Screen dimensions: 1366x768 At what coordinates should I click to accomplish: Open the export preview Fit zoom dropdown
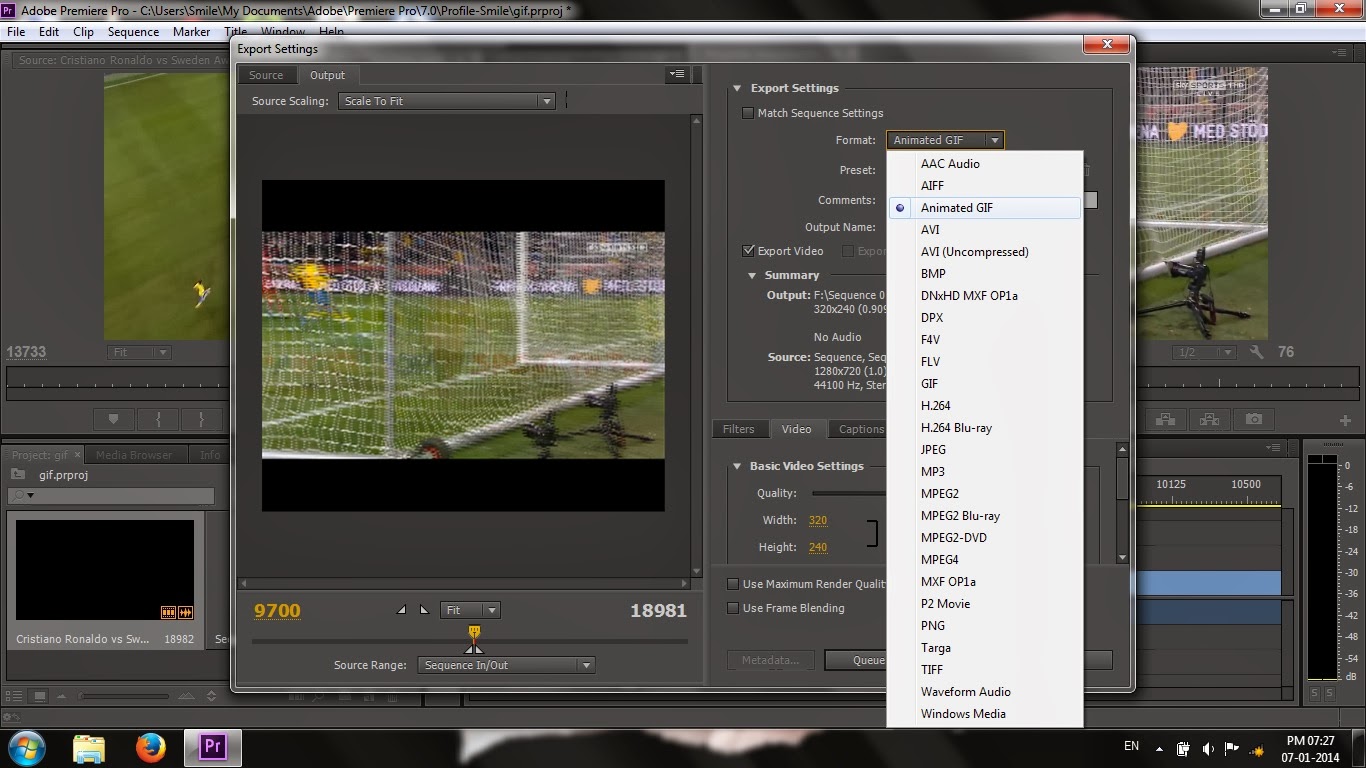[469, 610]
